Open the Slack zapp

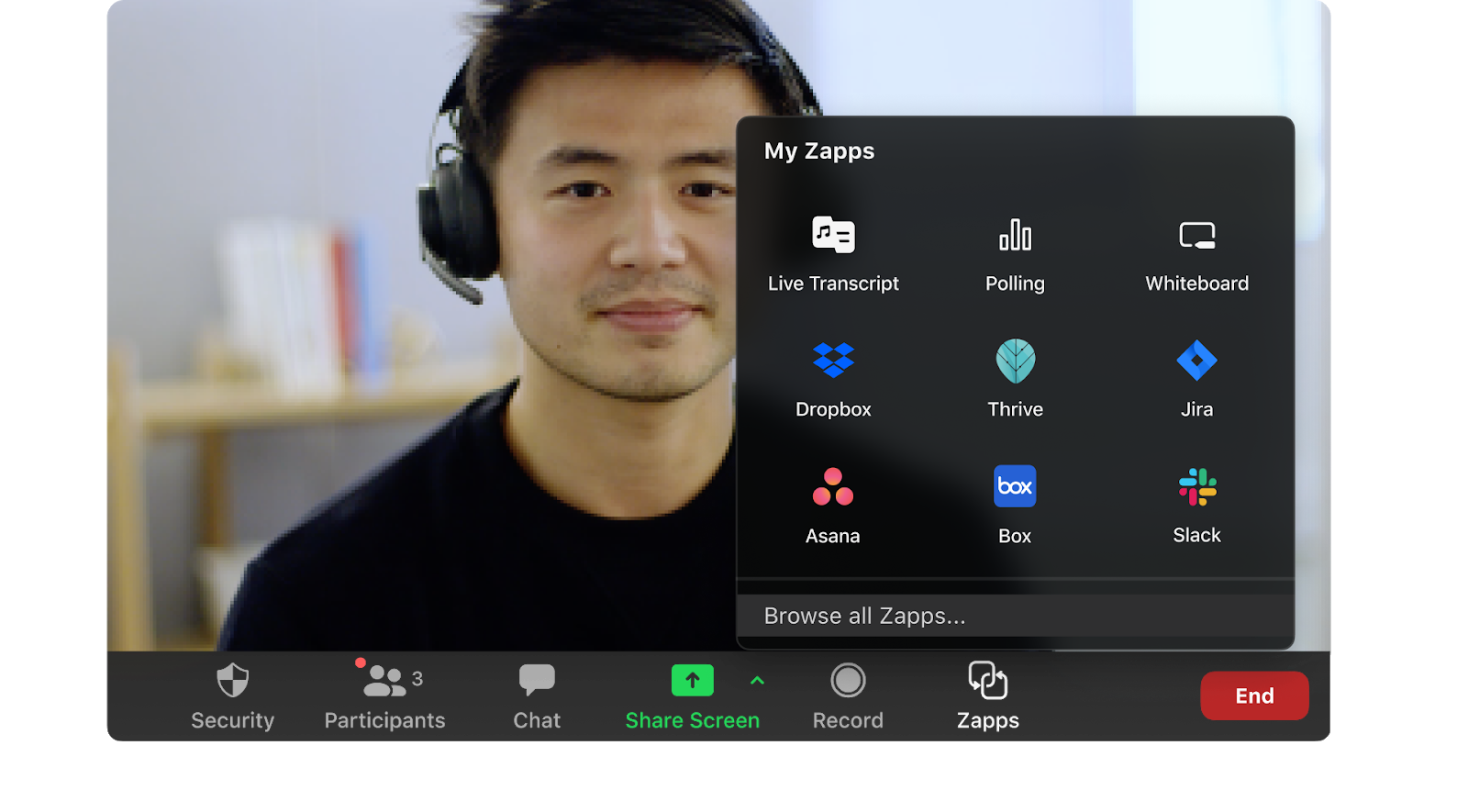coord(1196,487)
